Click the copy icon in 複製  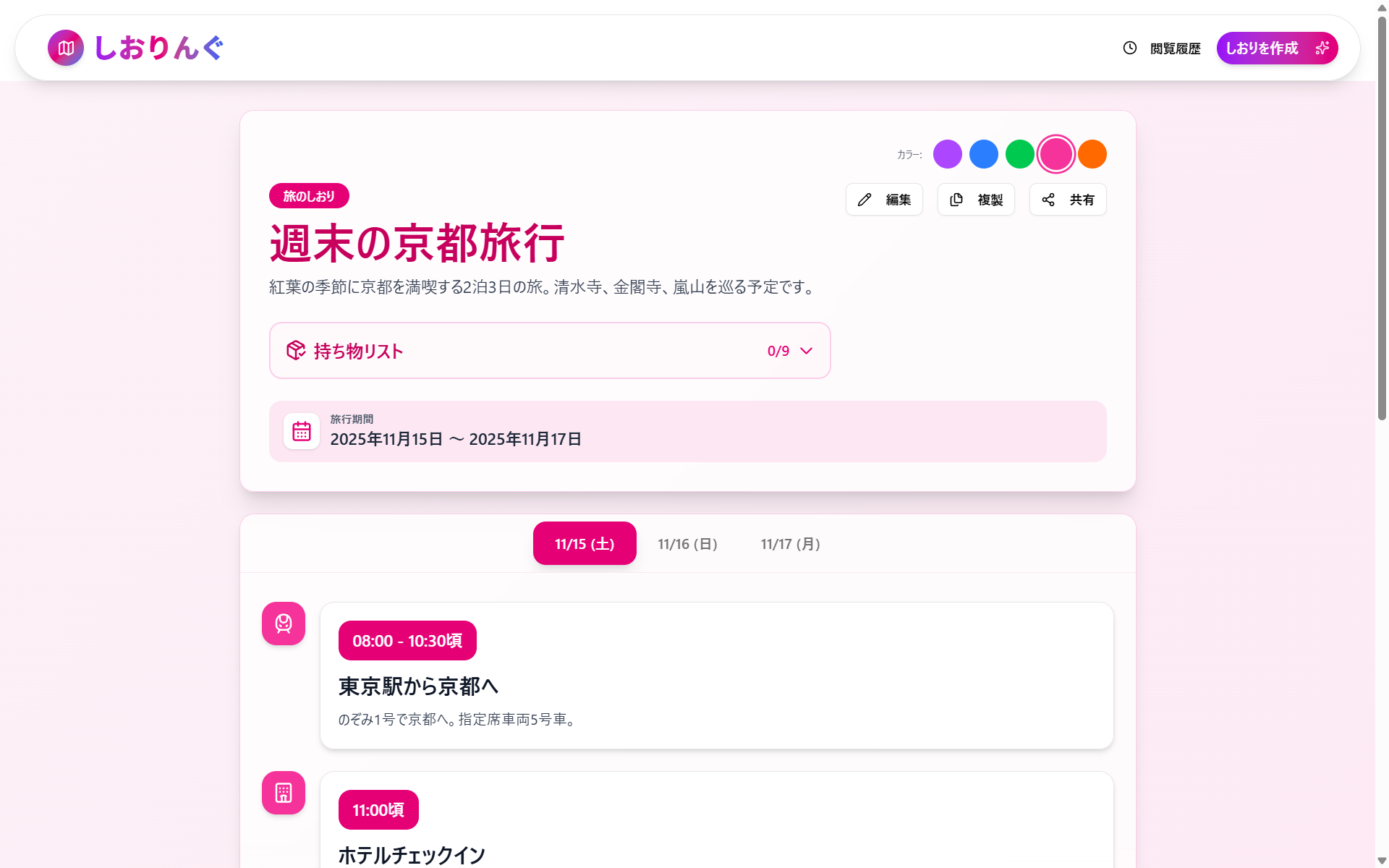pyautogui.click(x=956, y=200)
